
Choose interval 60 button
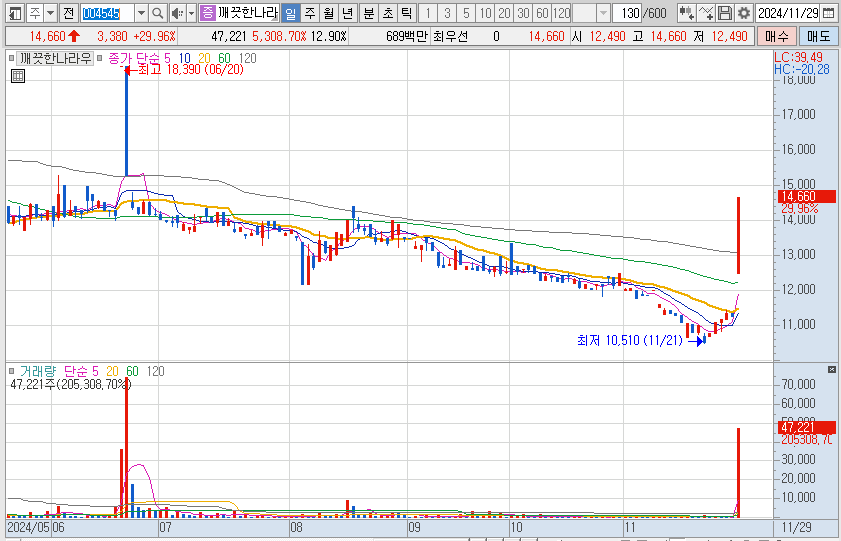(x=542, y=13)
